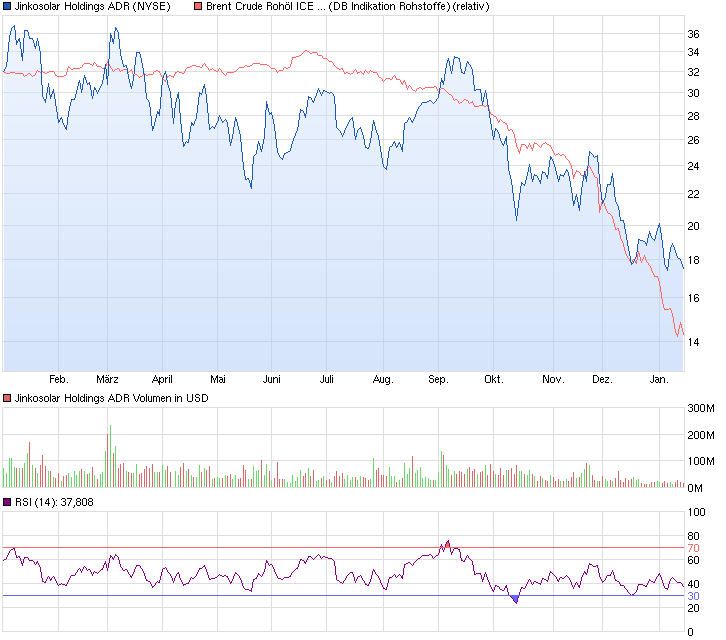This screenshot has height=640, width=726.
Task: Click the price axis value 28
Action: click(x=693, y=116)
